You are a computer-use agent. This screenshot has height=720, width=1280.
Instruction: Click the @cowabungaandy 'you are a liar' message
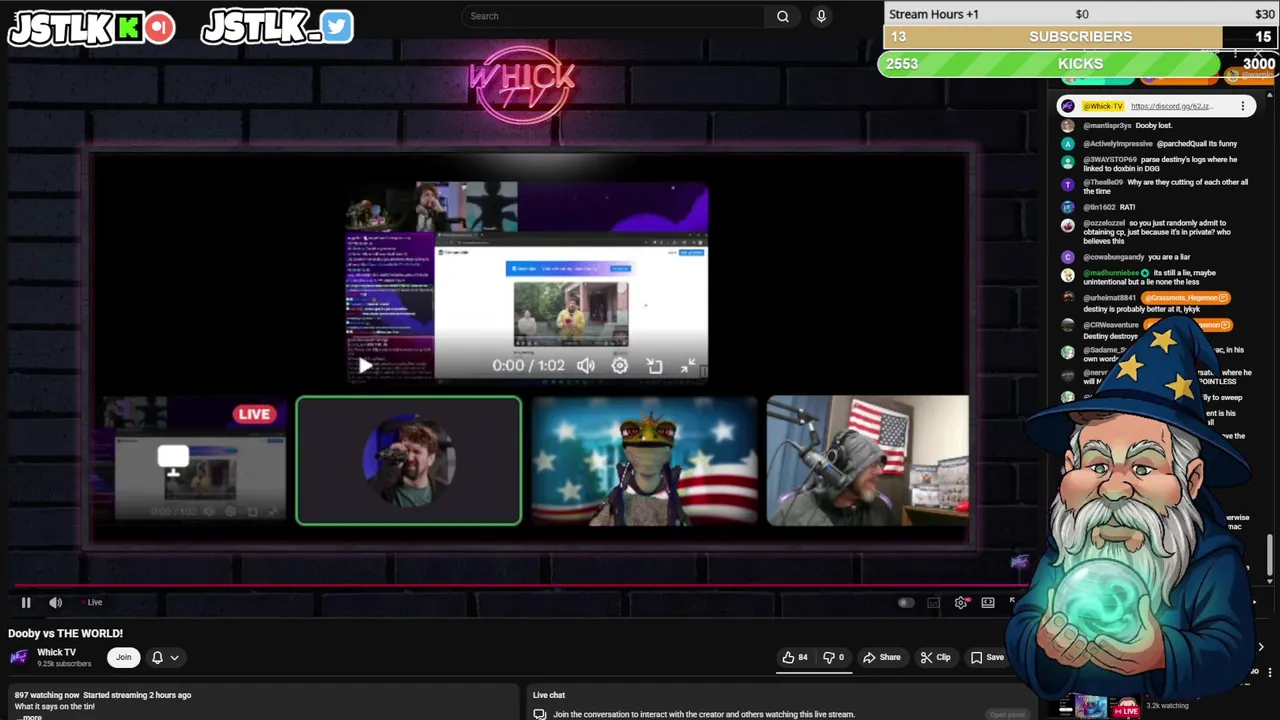tap(1136, 257)
